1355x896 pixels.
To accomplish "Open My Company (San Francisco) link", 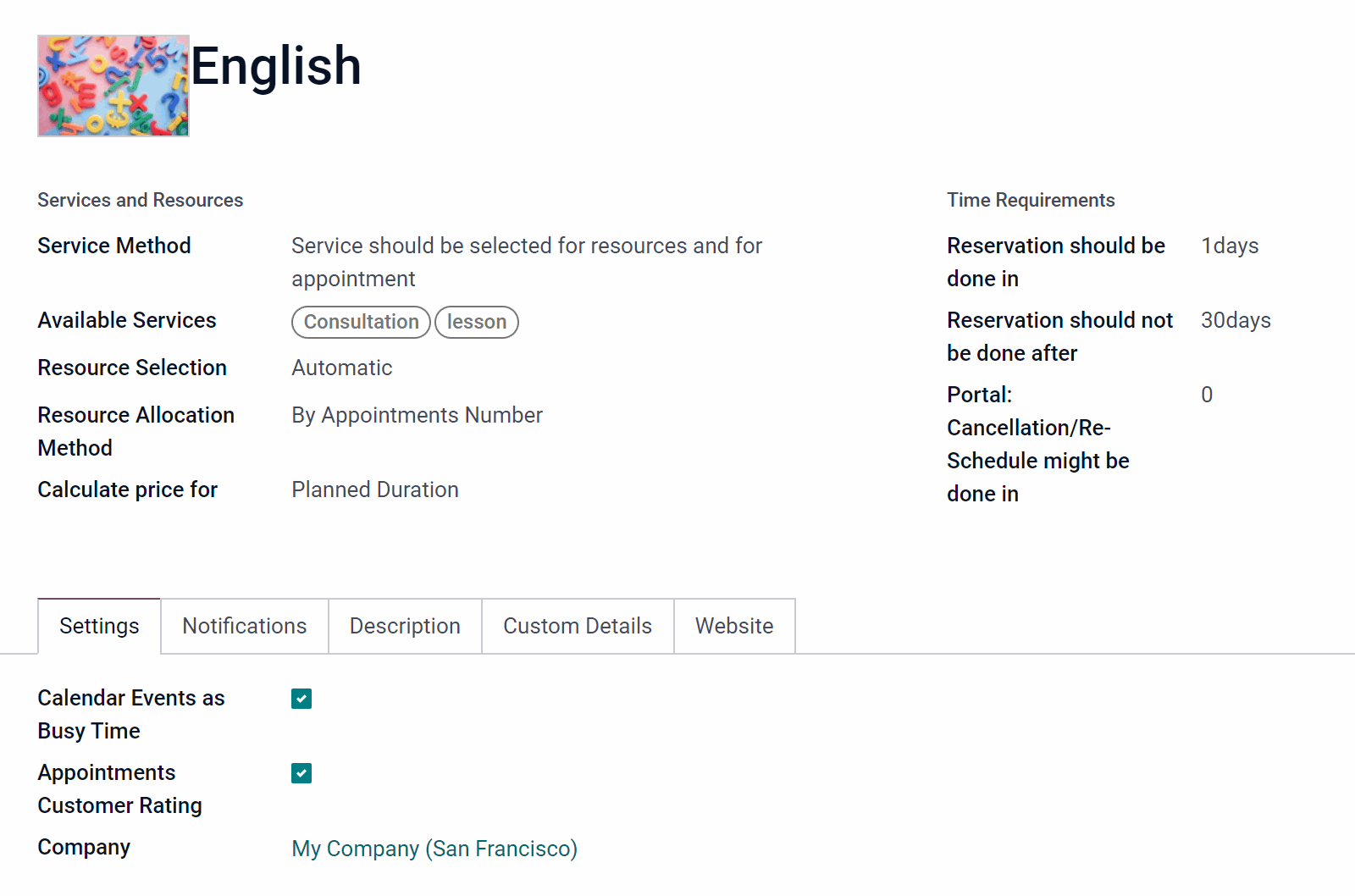I will click(434, 849).
